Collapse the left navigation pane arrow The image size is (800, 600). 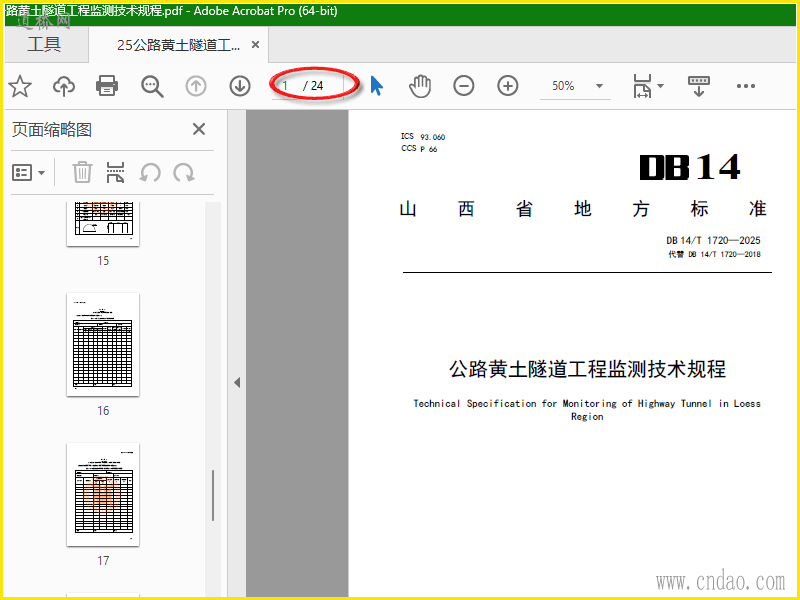point(237,382)
